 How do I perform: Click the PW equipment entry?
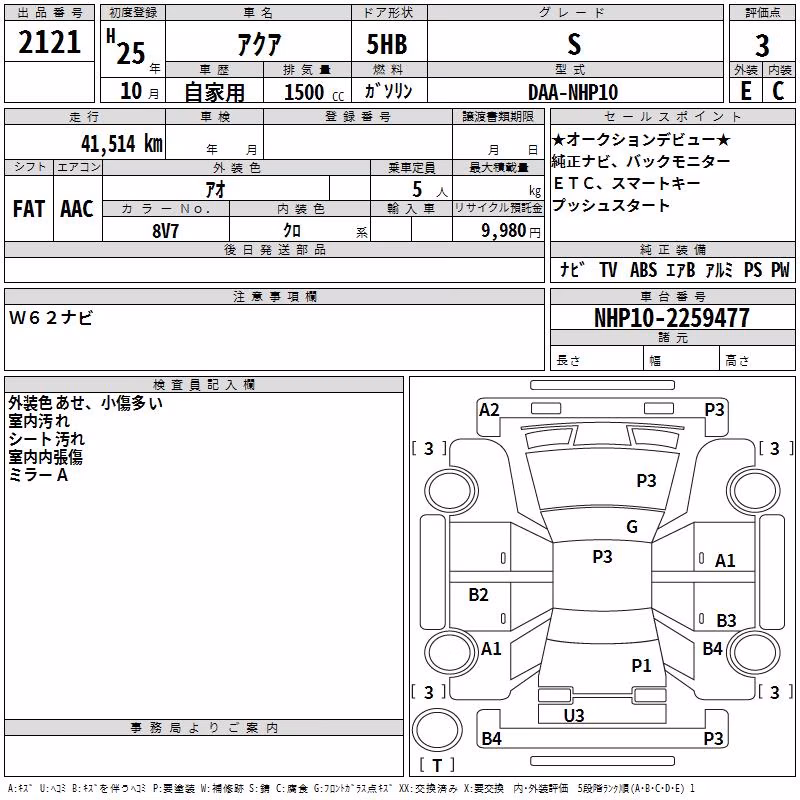click(x=780, y=269)
